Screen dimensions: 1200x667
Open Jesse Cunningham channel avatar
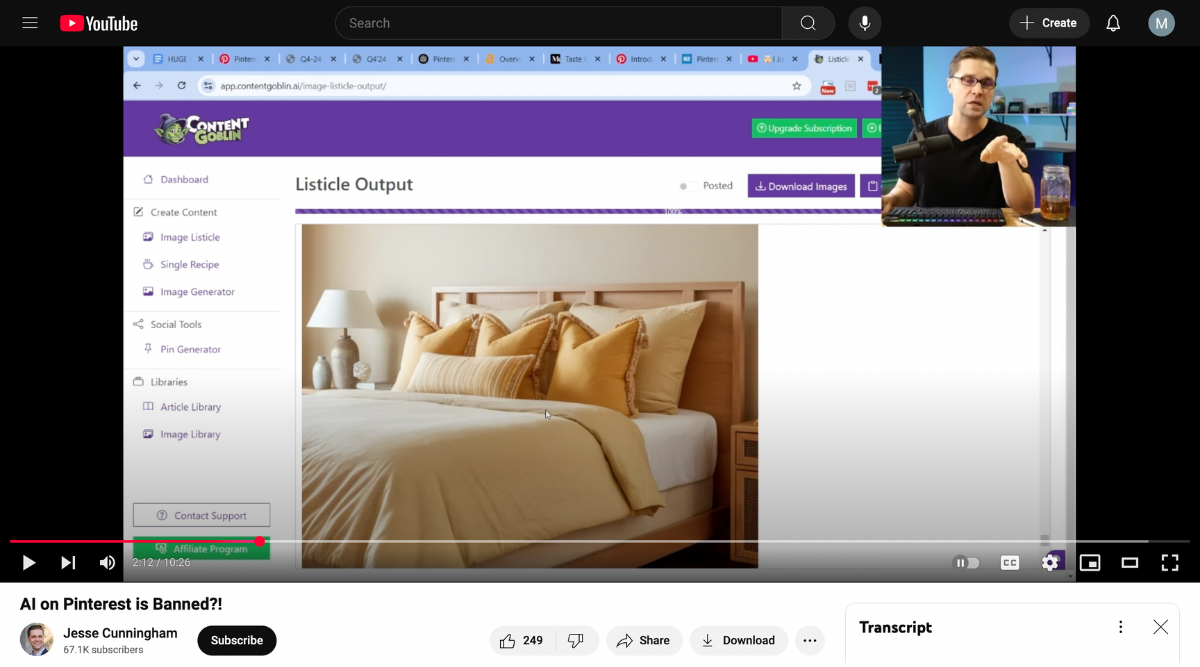coord(37,640)
